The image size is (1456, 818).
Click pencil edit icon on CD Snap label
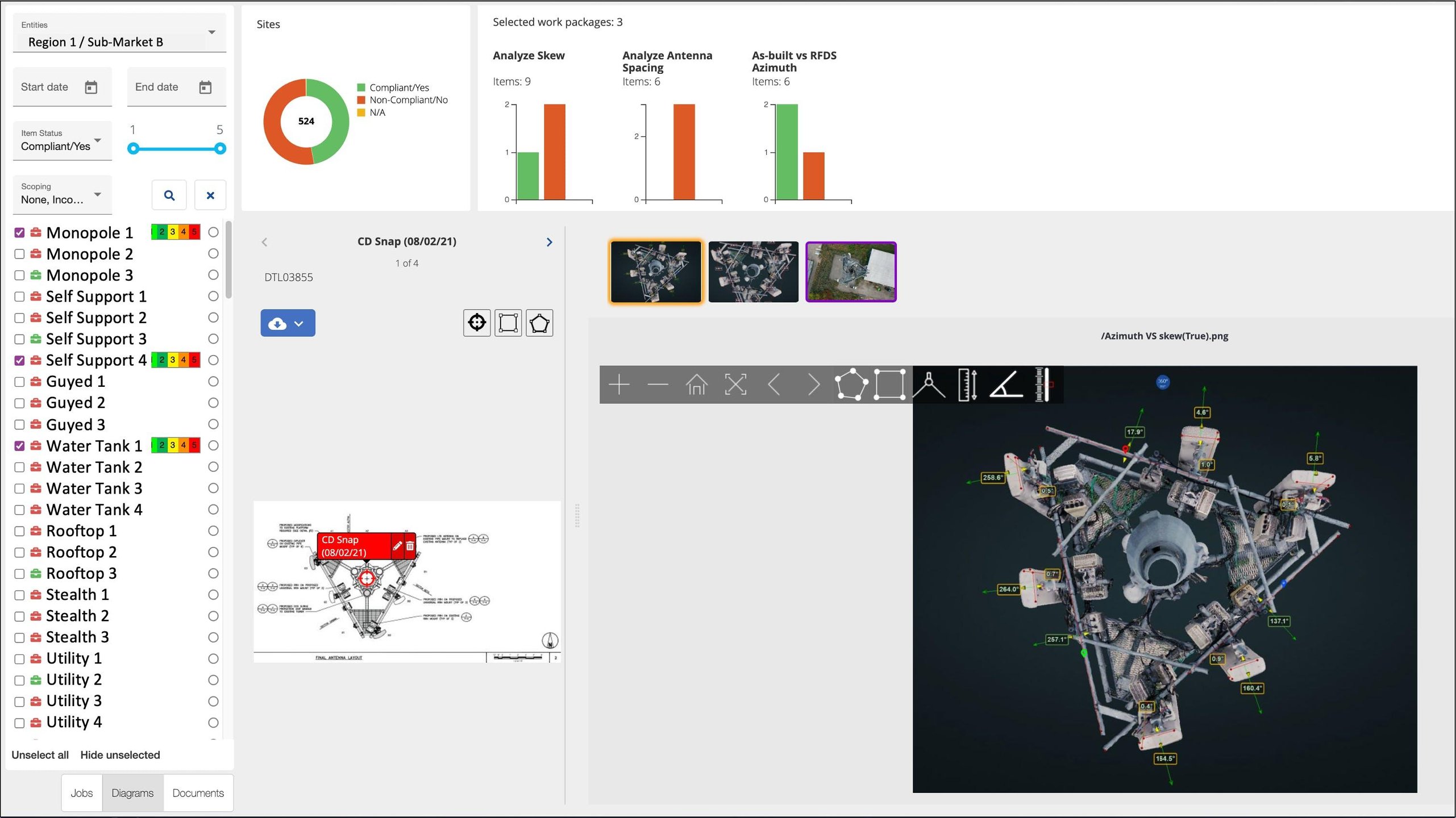(x=397, y=546)
